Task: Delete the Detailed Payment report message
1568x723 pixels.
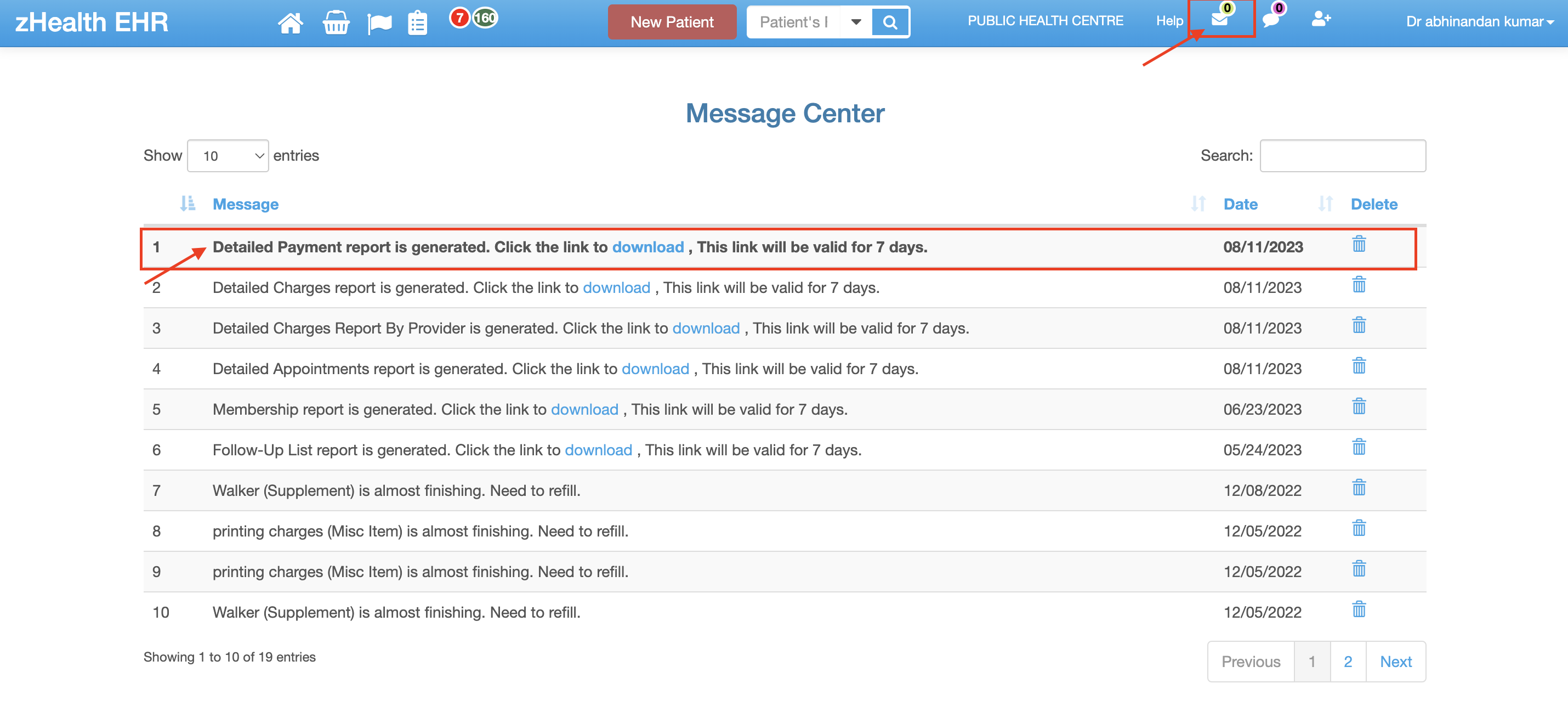Action: (x=1359, y=244)
